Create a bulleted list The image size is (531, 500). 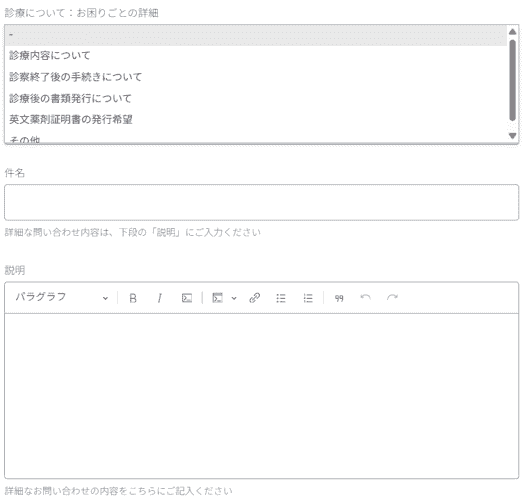tap(281, 298)
